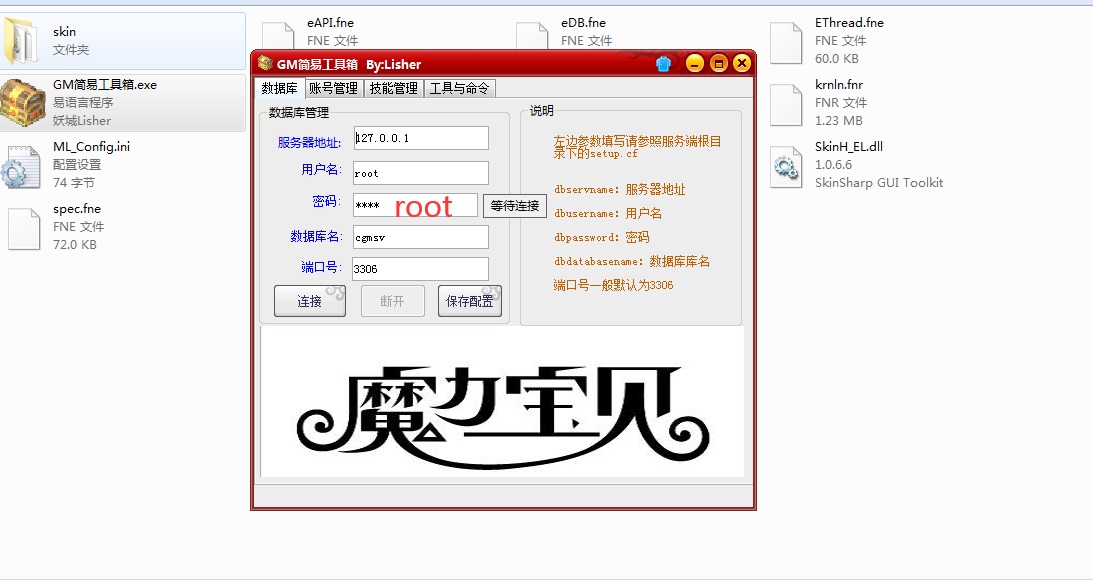Screen dimensions: 1093x580
Task: Click the eDB.fne file name
Action: pos(583,22)
